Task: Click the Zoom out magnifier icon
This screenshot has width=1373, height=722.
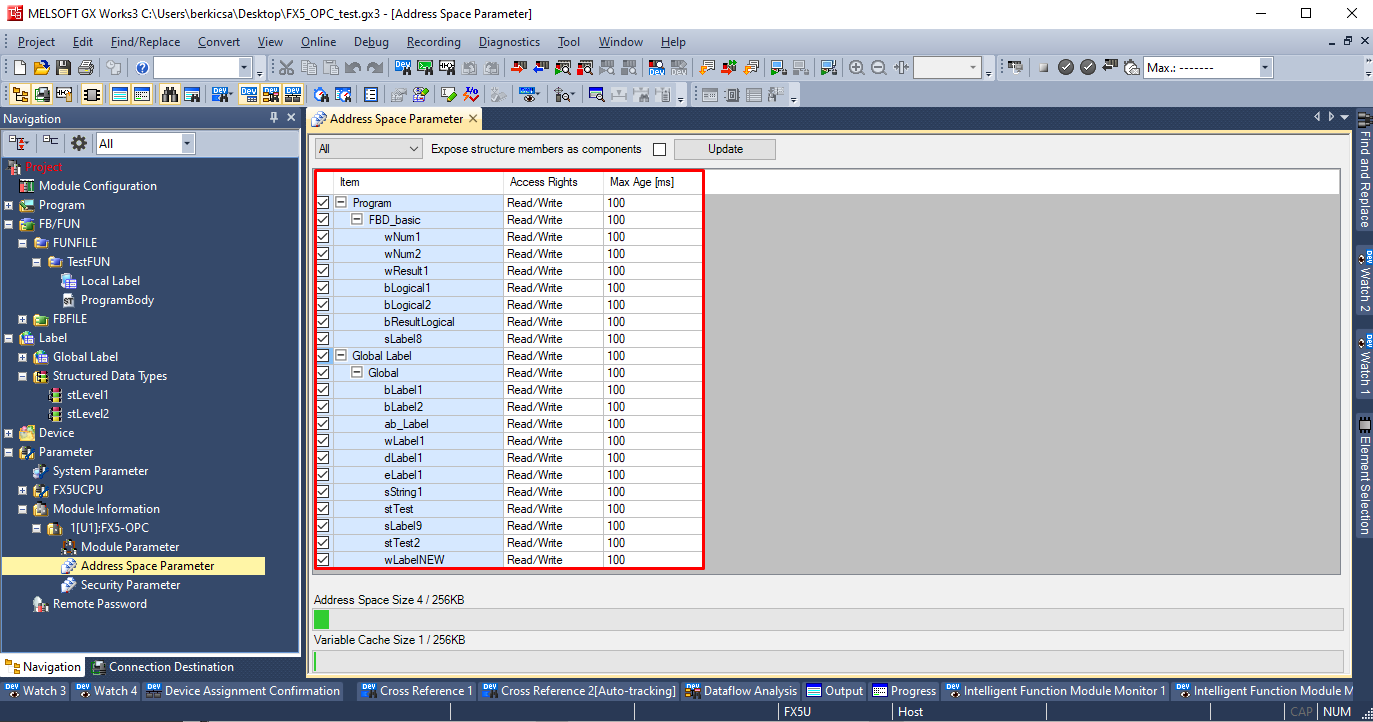Action: pyautogui.click(x=879, y=67)
